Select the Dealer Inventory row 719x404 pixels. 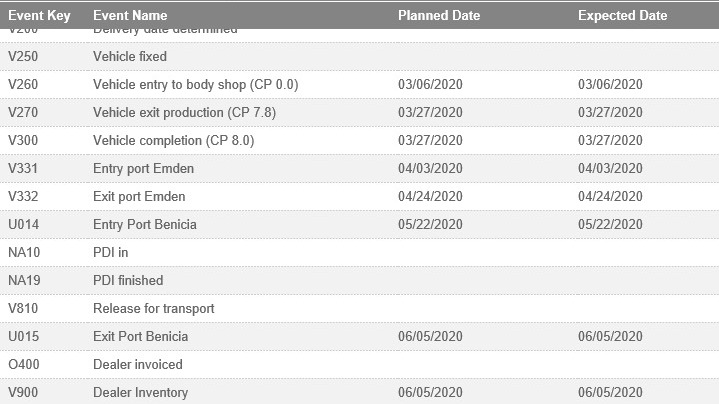point(140,393)
